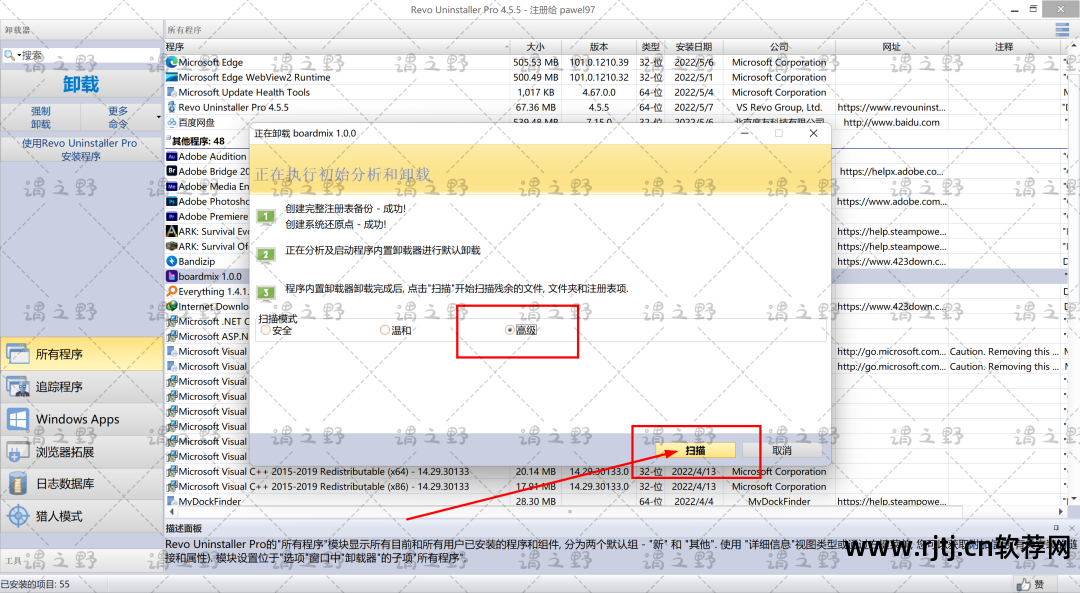Click the Adobe Media Encoder icon

(172, 187)
